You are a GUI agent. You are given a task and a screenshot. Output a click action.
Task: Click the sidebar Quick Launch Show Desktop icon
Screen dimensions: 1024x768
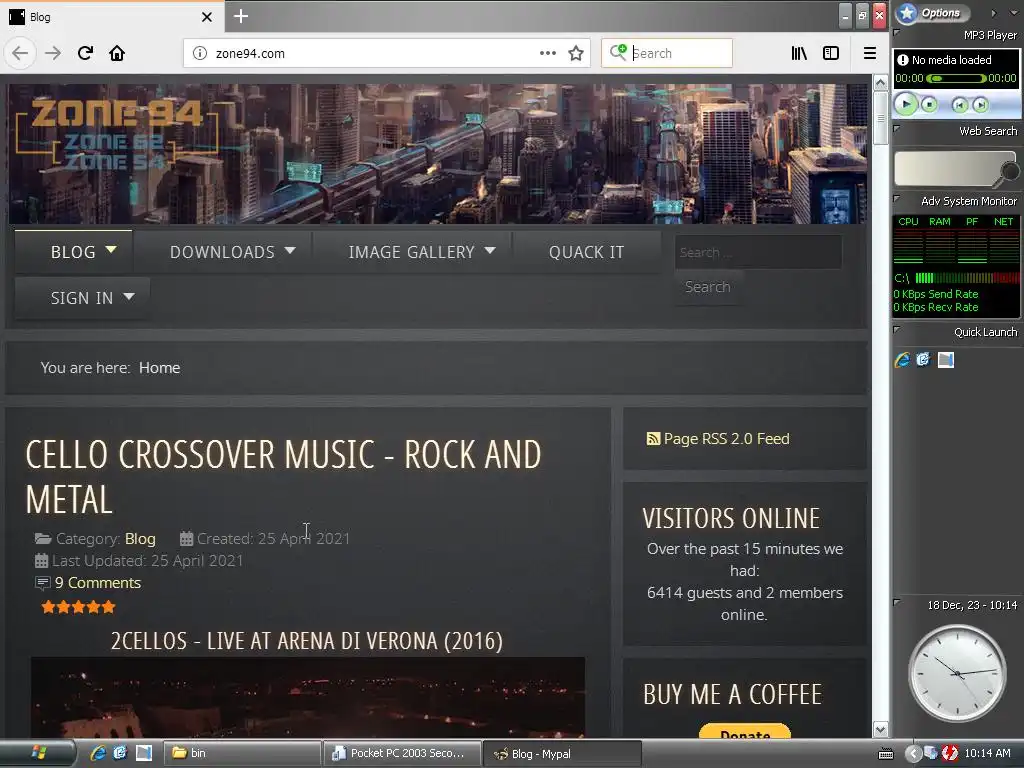pos(946,360)
